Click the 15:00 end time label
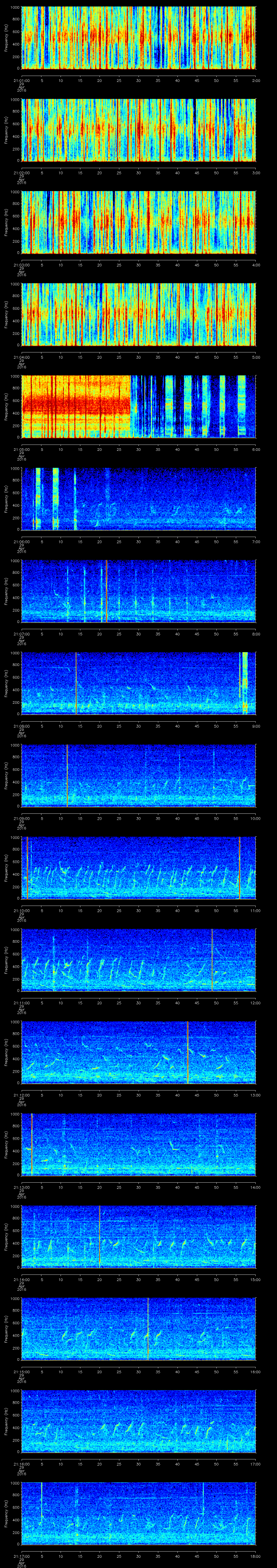Image resolution: width=277 pixels, height=1568 pixels. (256, 1279)
